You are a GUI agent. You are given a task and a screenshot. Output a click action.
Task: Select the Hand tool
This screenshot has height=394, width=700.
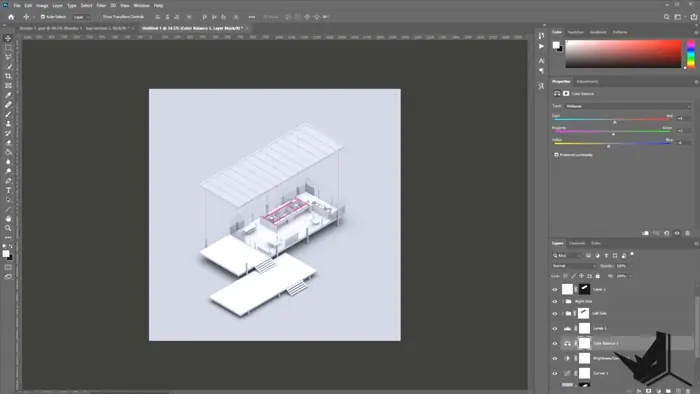[x=8, y=219]
